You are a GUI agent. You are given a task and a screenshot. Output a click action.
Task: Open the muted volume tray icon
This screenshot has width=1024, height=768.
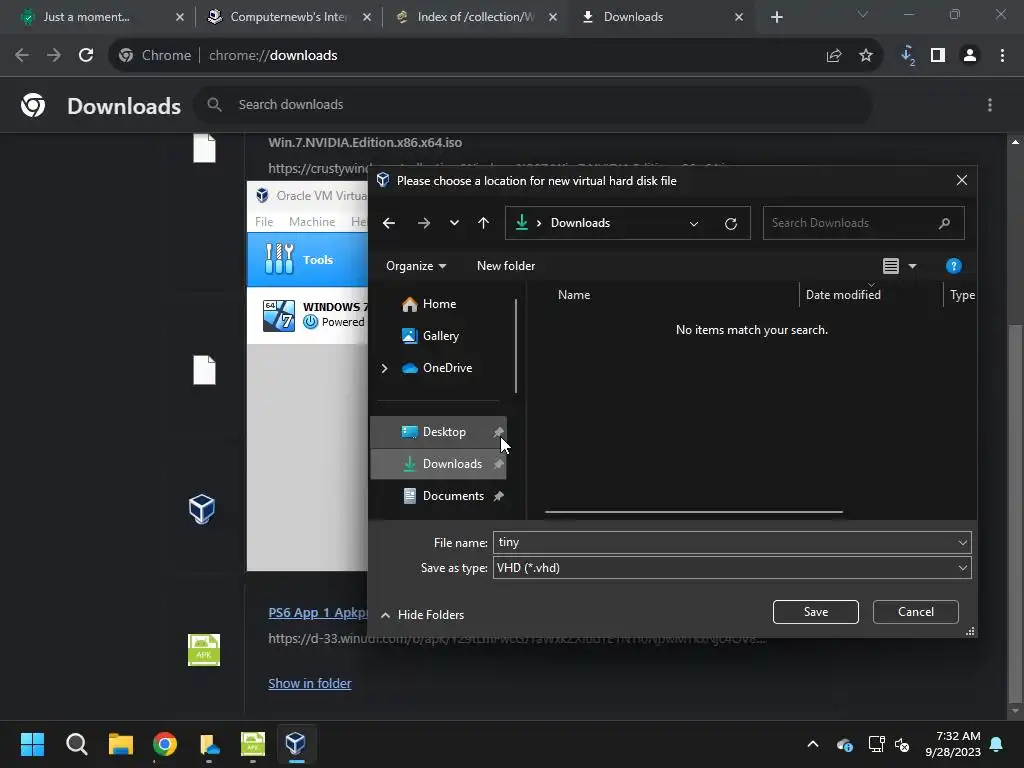click(902, 744)
